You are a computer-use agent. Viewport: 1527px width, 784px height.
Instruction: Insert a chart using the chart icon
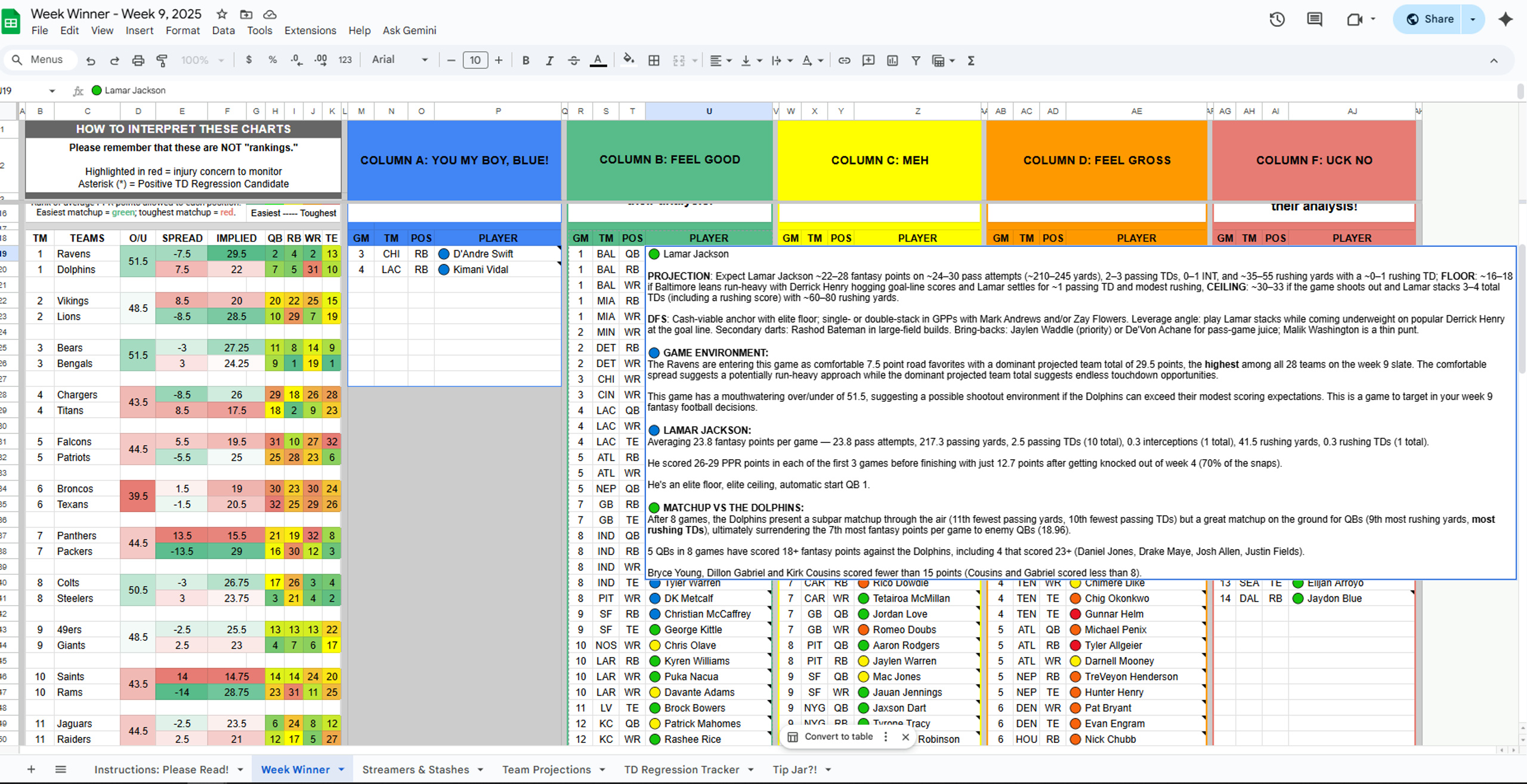click(892, 60)
